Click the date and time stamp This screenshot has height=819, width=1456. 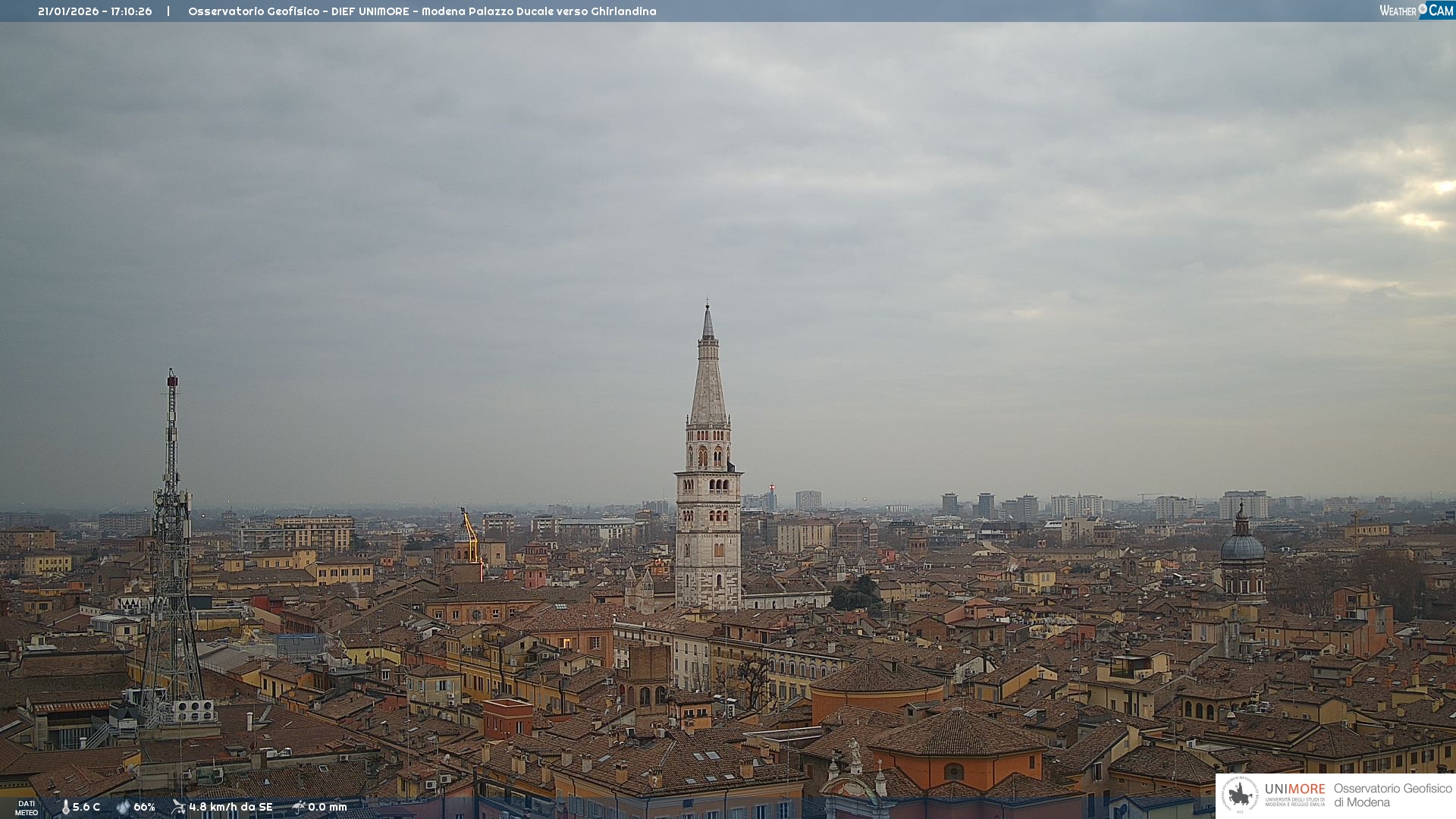point(95,11)
